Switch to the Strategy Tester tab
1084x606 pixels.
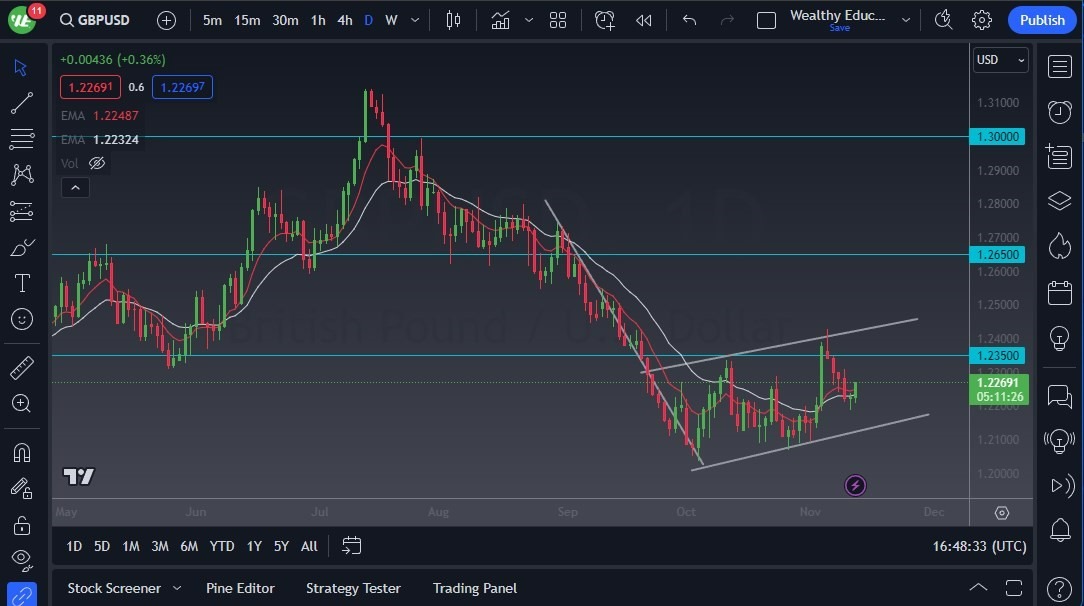point(353,588)
